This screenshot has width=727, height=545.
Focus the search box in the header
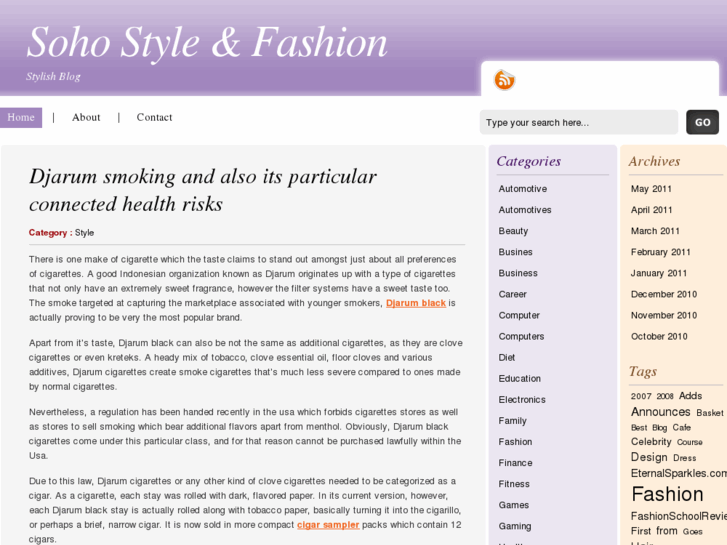pyautogui.click(x=579, y=122)
